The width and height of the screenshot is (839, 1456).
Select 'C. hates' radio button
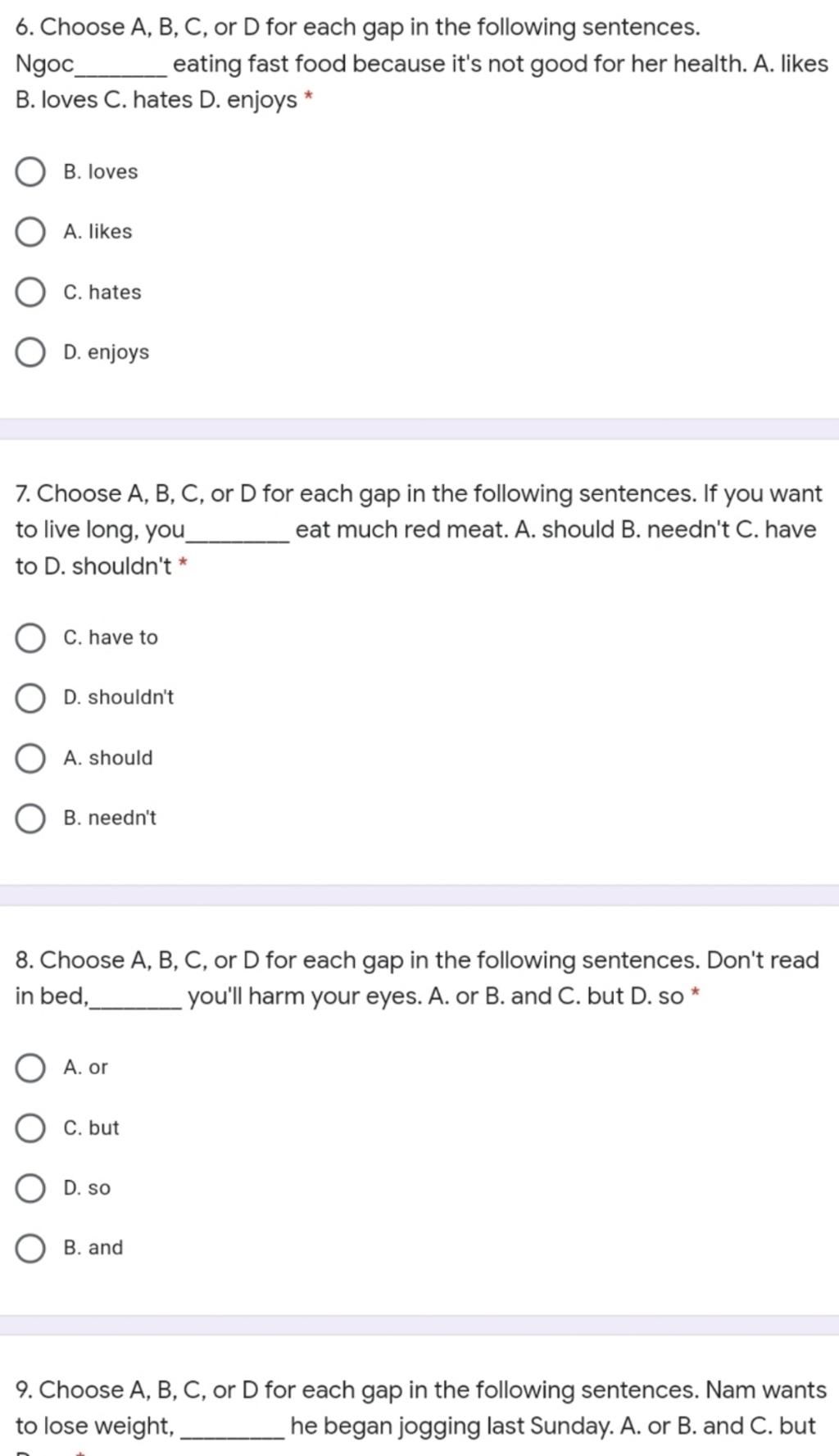click(x=30, y=293)
